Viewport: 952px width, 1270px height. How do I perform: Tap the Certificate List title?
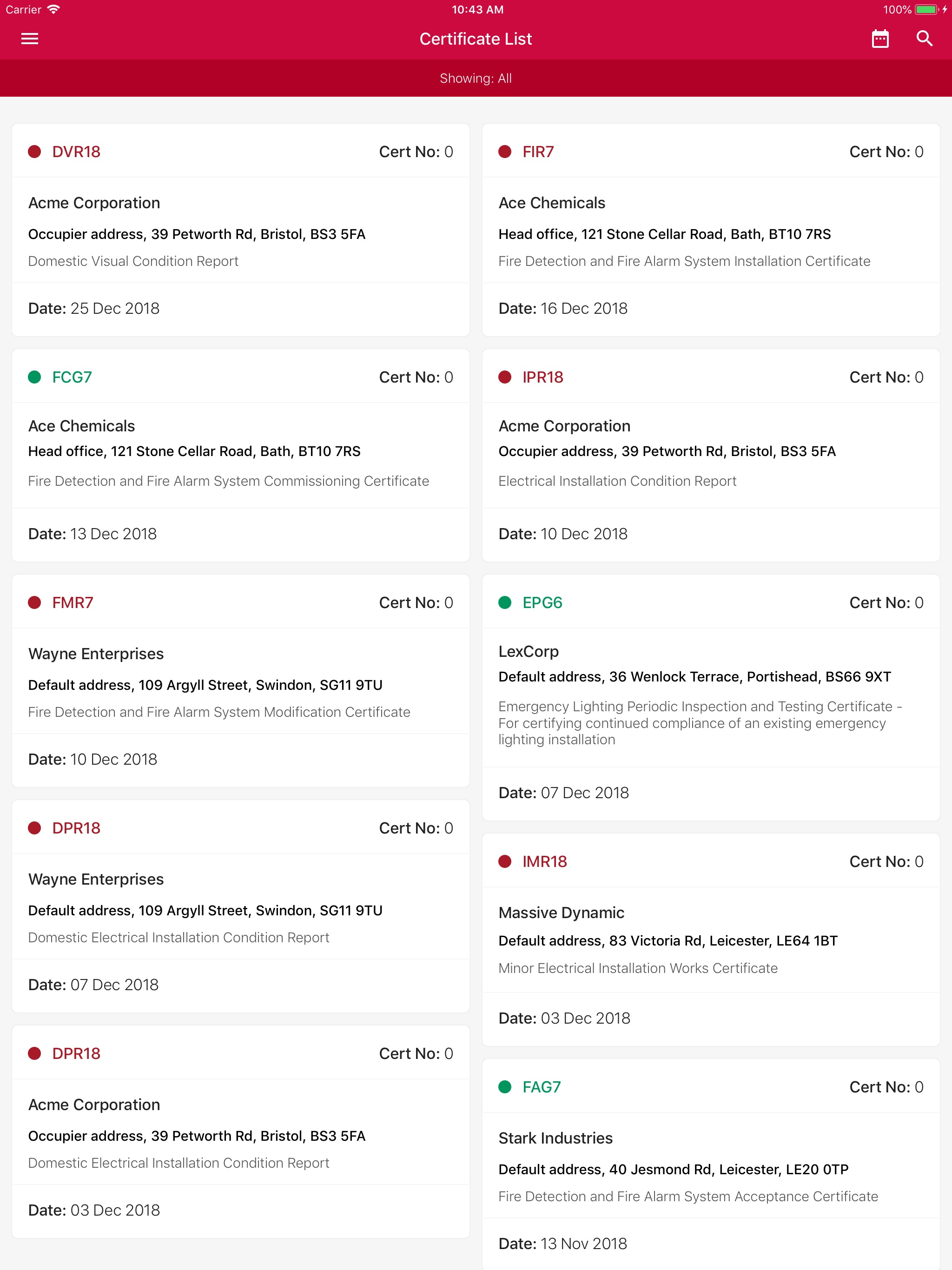click(476, 39)
